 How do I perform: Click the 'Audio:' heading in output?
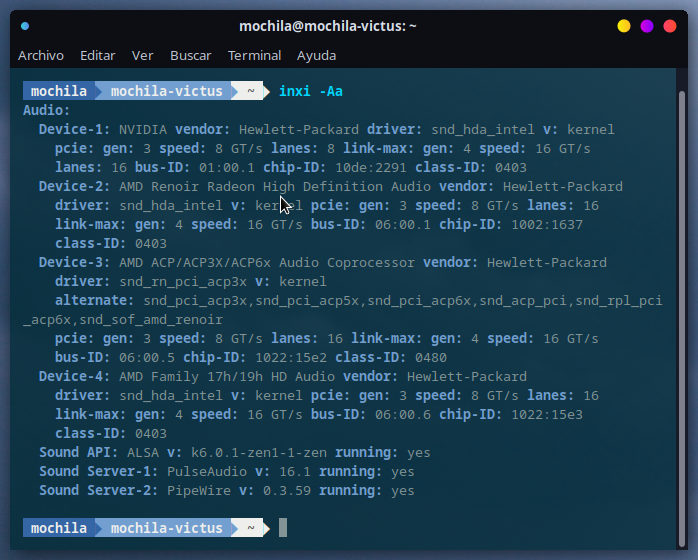tap(47, 110)
